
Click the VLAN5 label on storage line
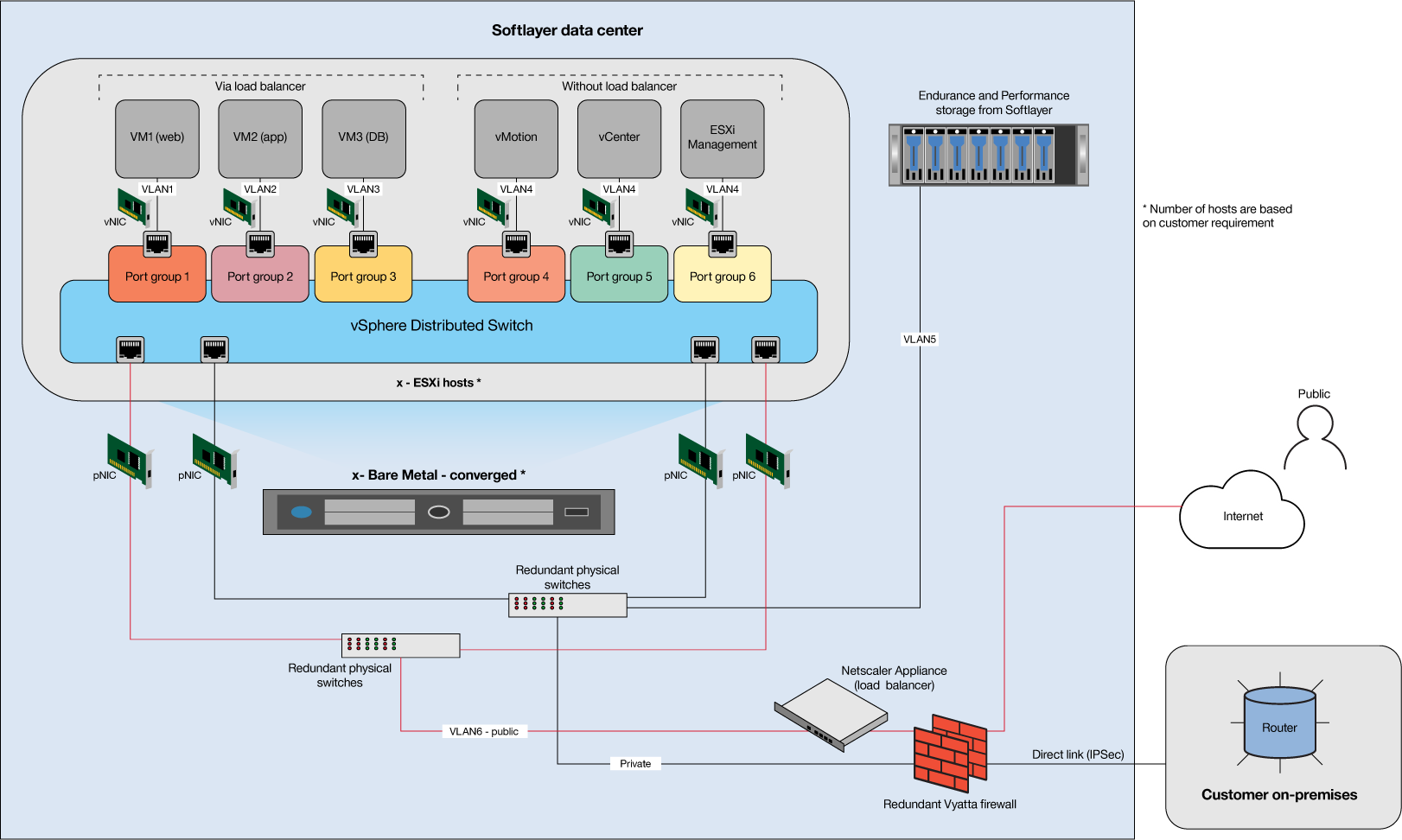pos(920,340)
